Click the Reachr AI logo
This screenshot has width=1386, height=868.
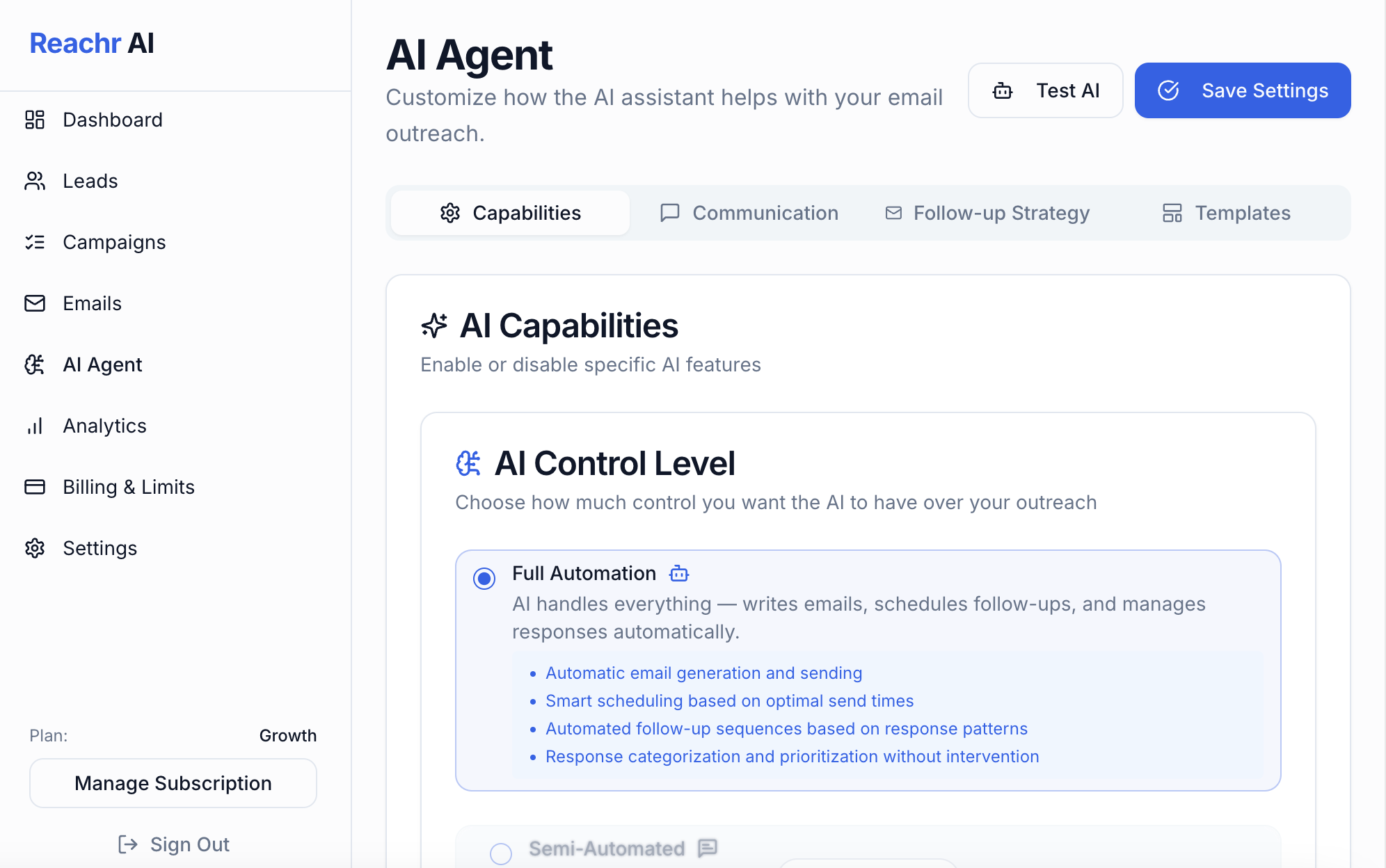(x=92, y=43)
